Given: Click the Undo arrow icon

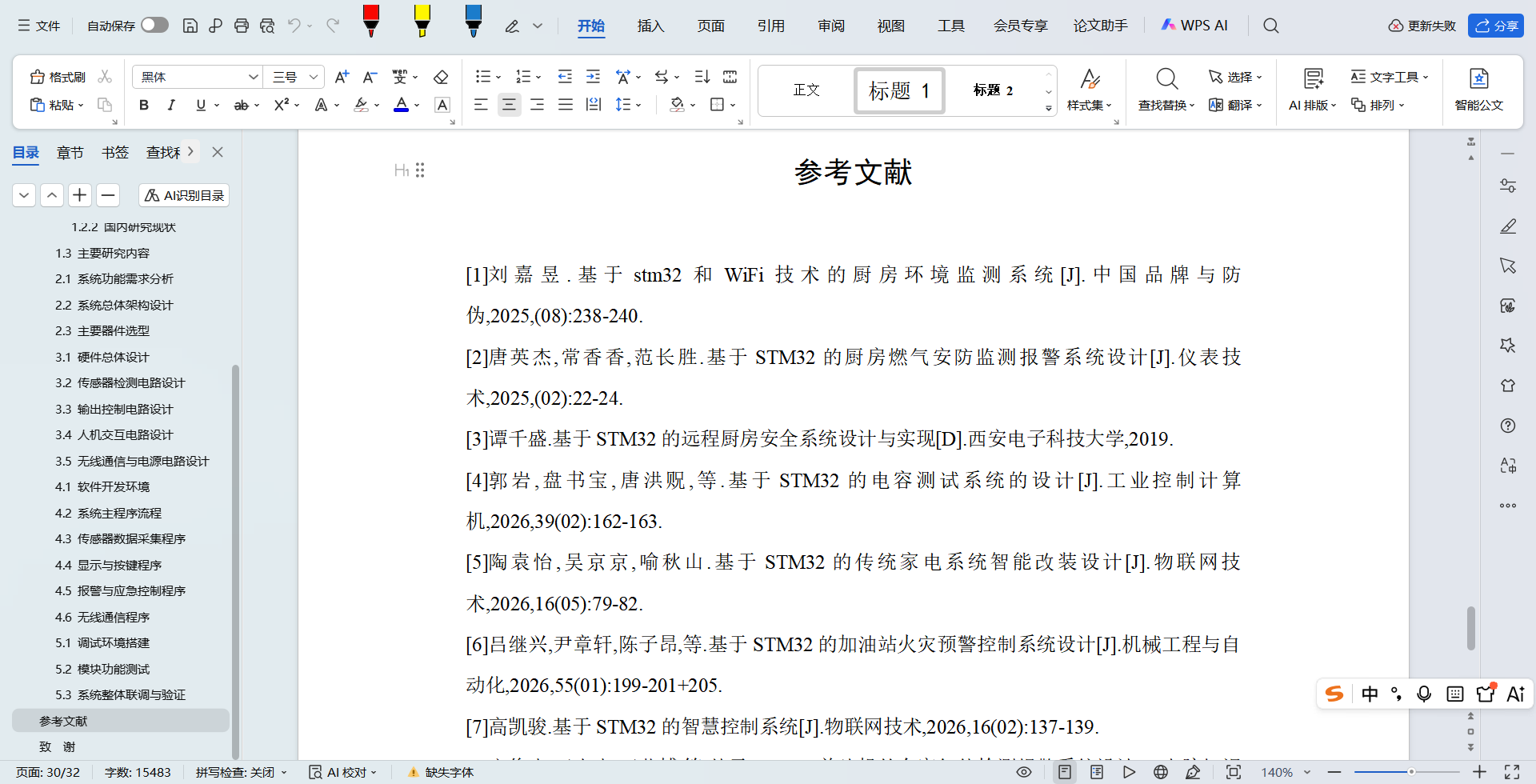Looking at the screenshot, I should coord(294,26).
